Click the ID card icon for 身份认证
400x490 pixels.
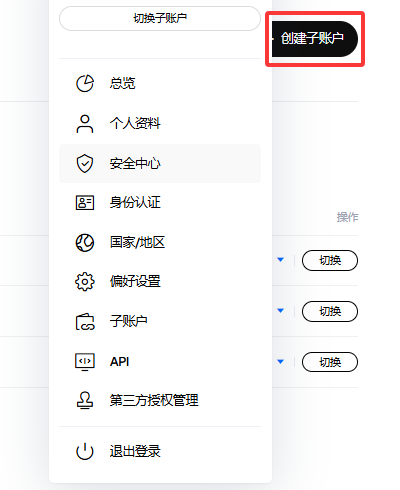tap(85, 203)
